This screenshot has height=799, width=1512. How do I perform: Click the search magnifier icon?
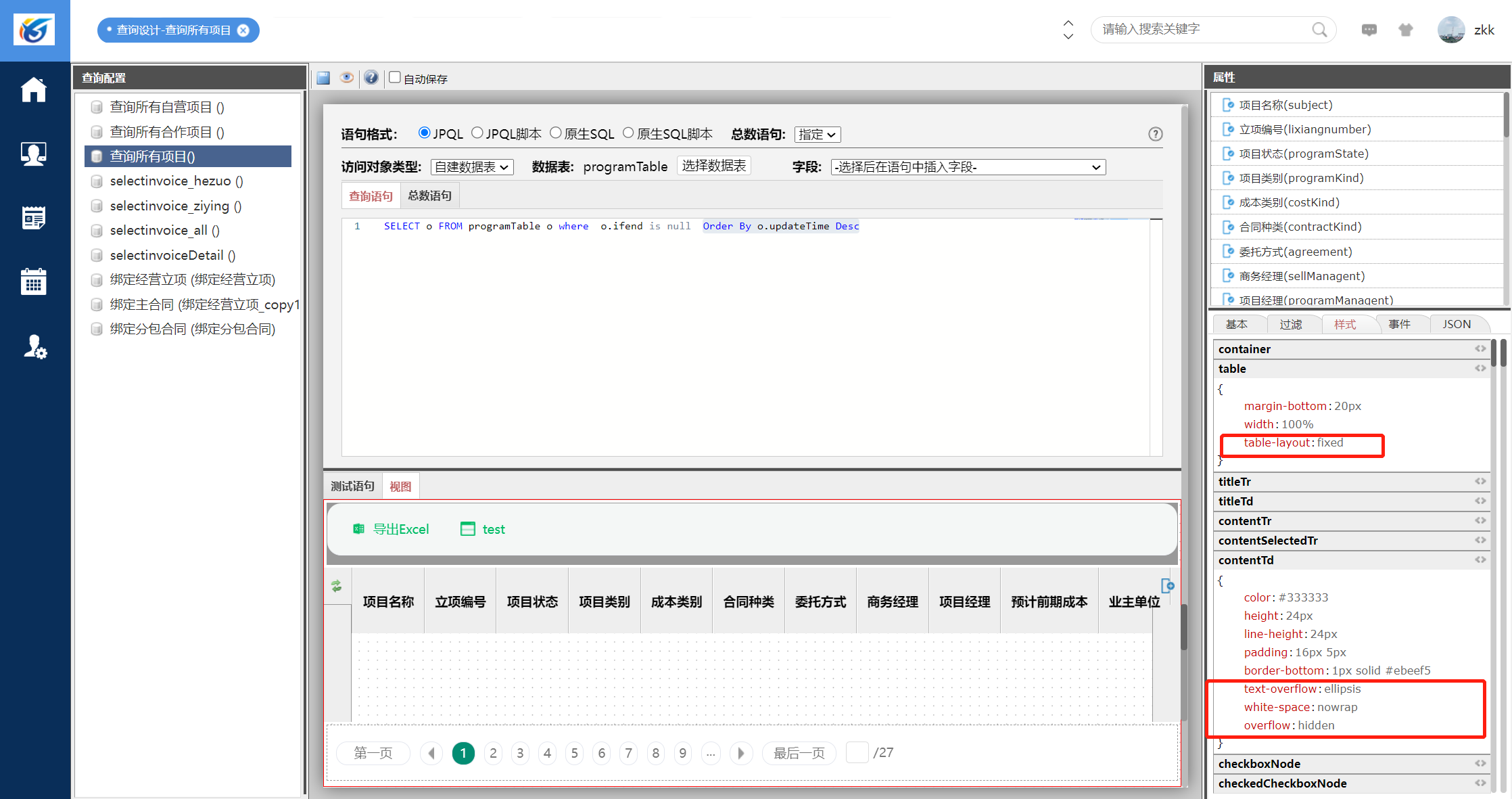point(1319,30)
